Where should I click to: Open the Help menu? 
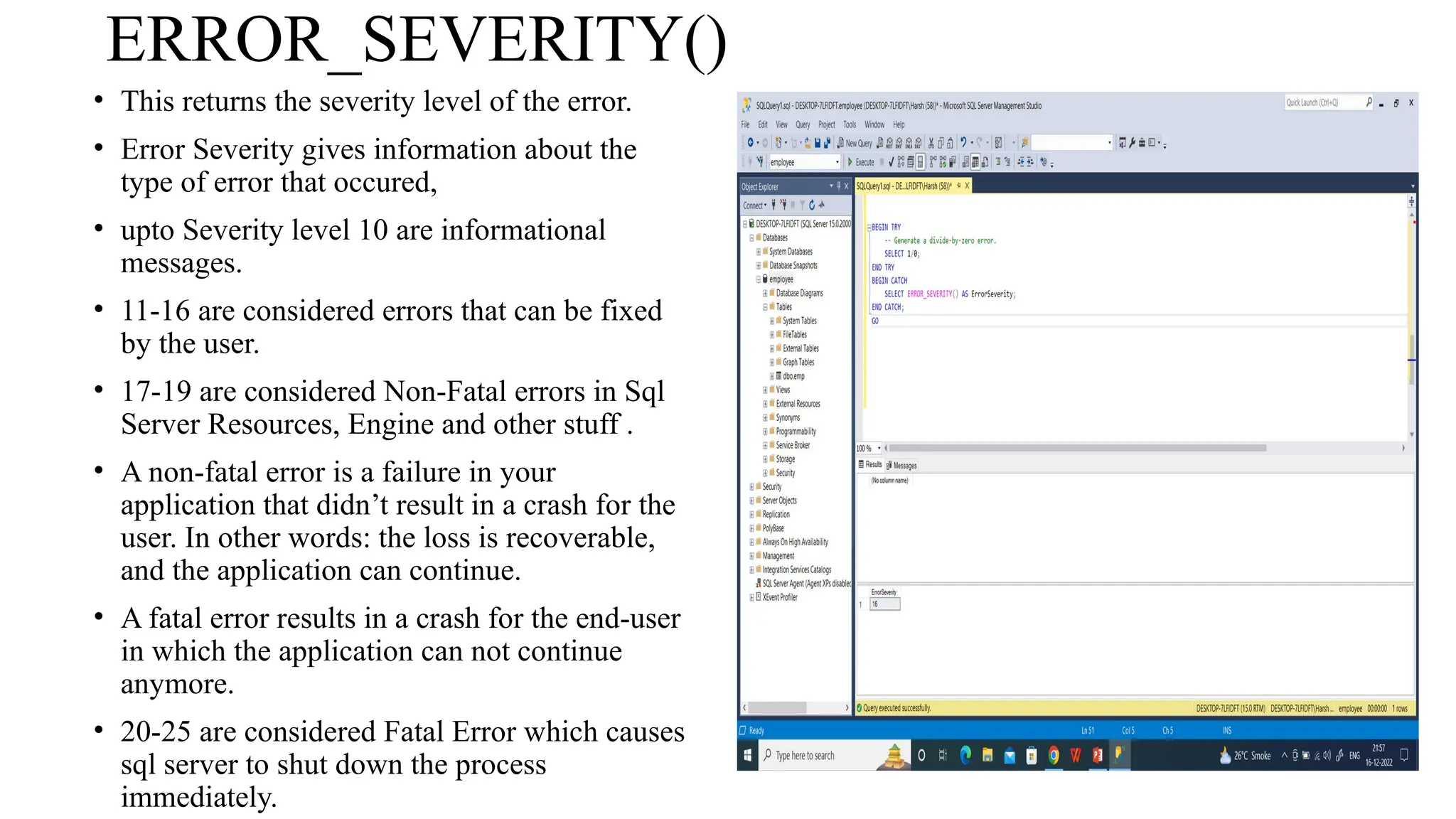(899, 124)
